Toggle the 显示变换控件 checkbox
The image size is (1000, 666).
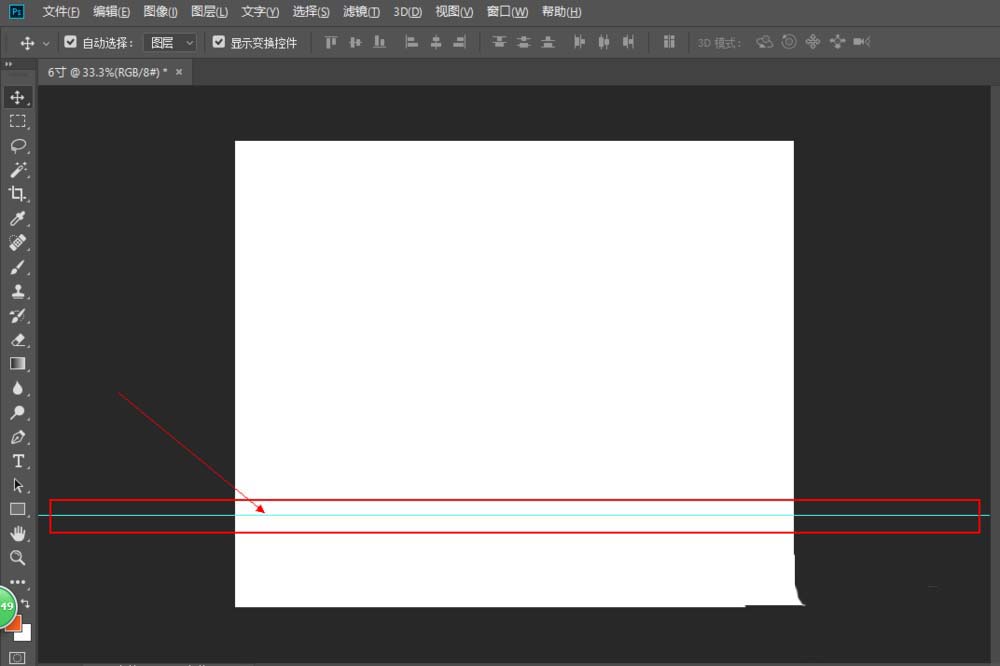tap(219, 42)
